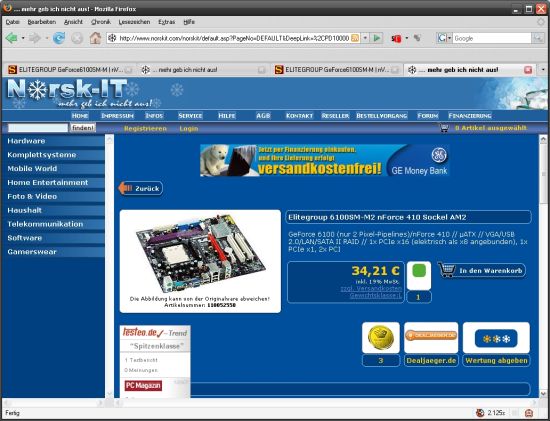Click the orange RSS feed icon in address bar
This screenshot has height=421, width=550.
(x=355, y=38)
